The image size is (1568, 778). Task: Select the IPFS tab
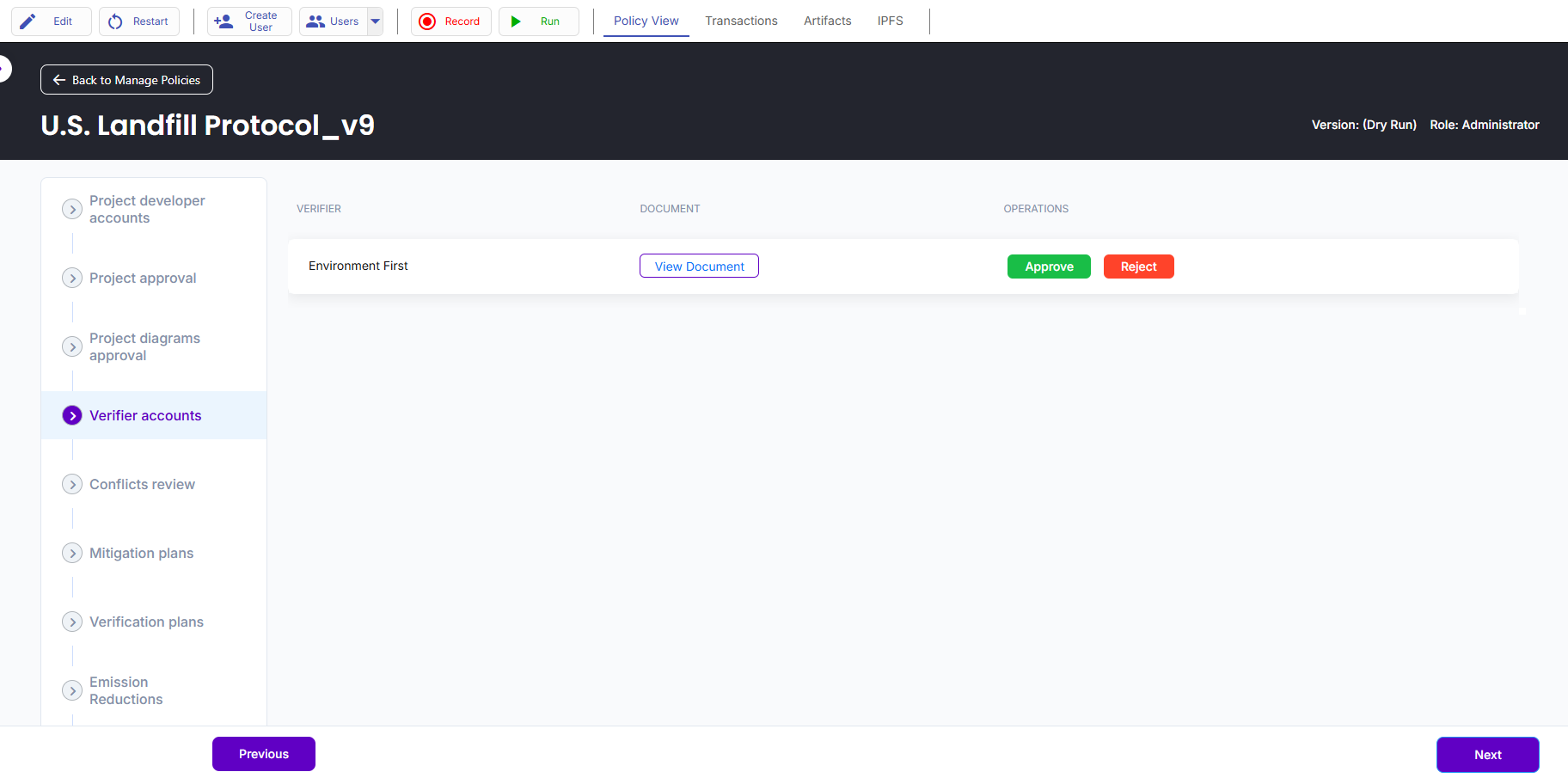pyautogui.click(x=890, y=21)
